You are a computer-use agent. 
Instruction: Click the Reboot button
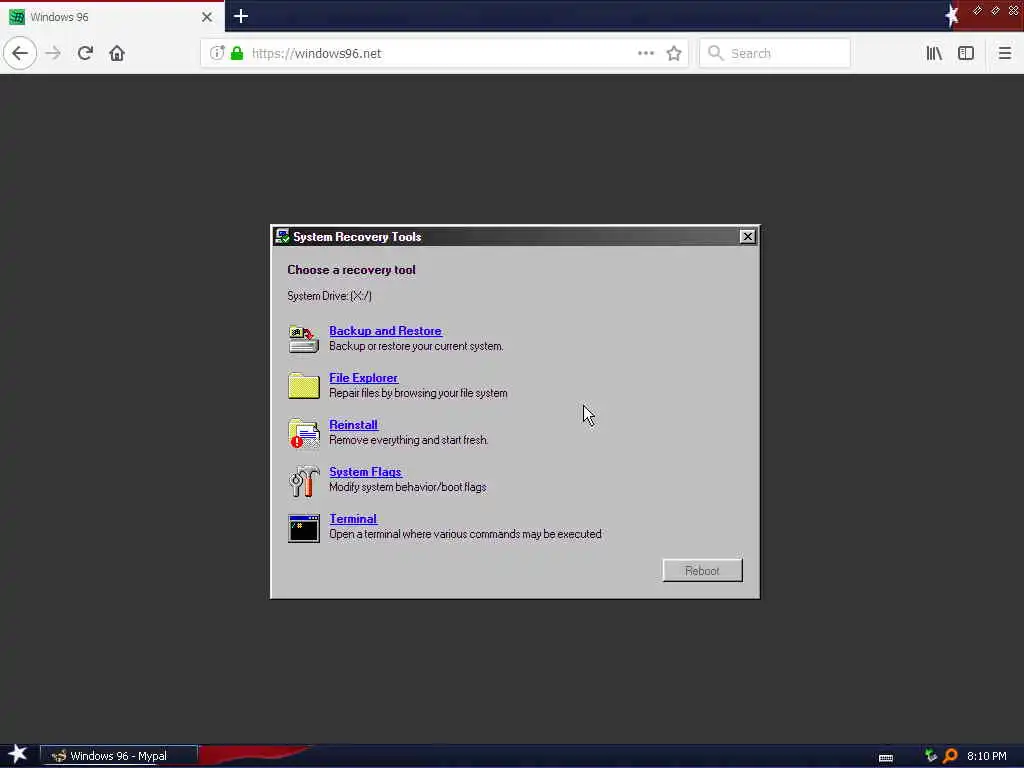click(702, 571)
